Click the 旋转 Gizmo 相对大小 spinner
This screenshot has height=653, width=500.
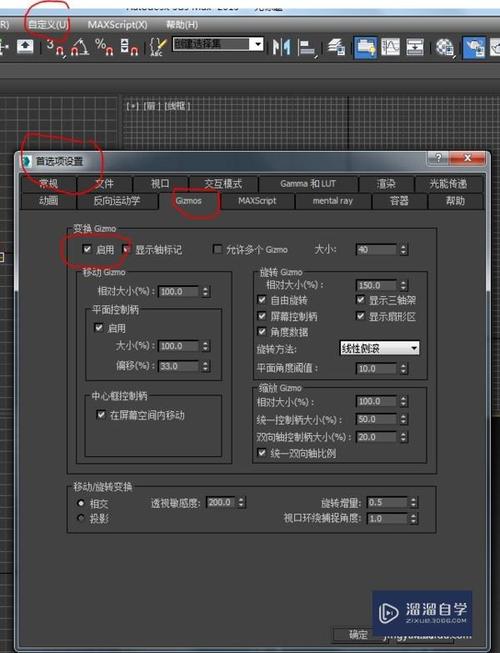tap(403, 285)
